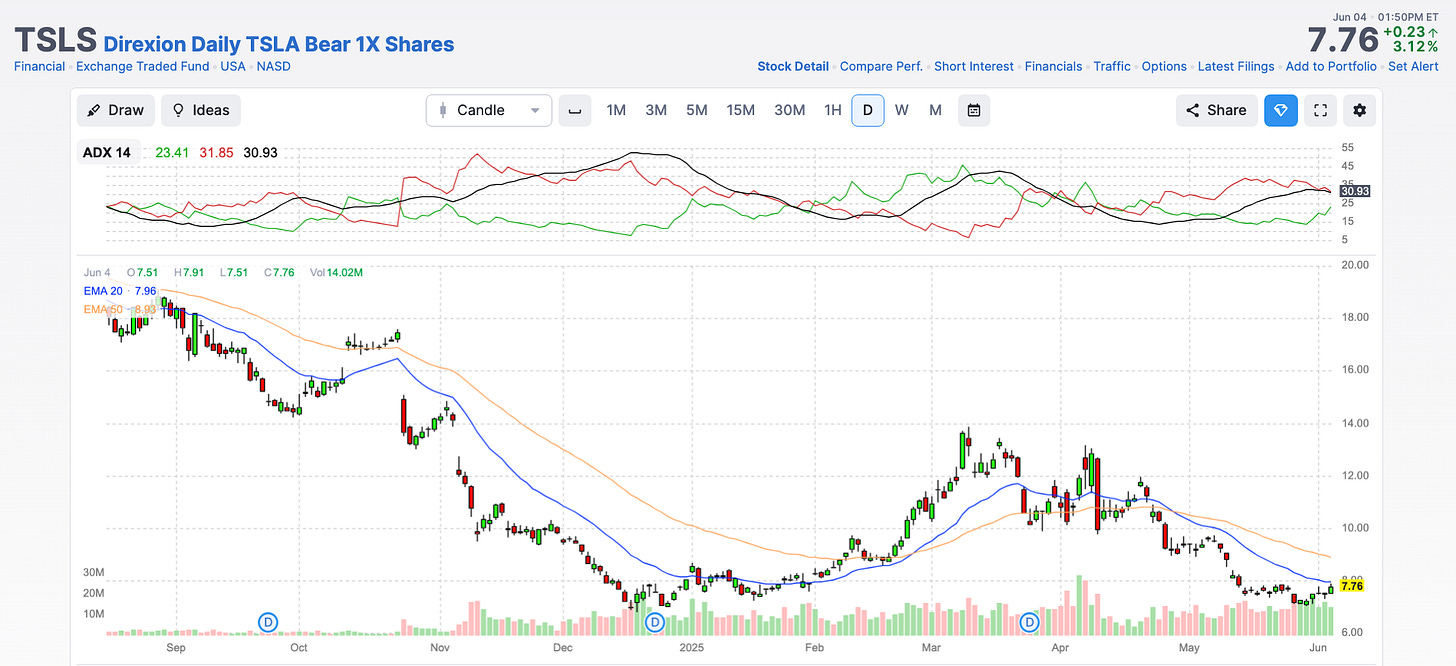This screenshot has width=1456, height=666.
Task: Open the Traffic link
Action: point(1112,66)
